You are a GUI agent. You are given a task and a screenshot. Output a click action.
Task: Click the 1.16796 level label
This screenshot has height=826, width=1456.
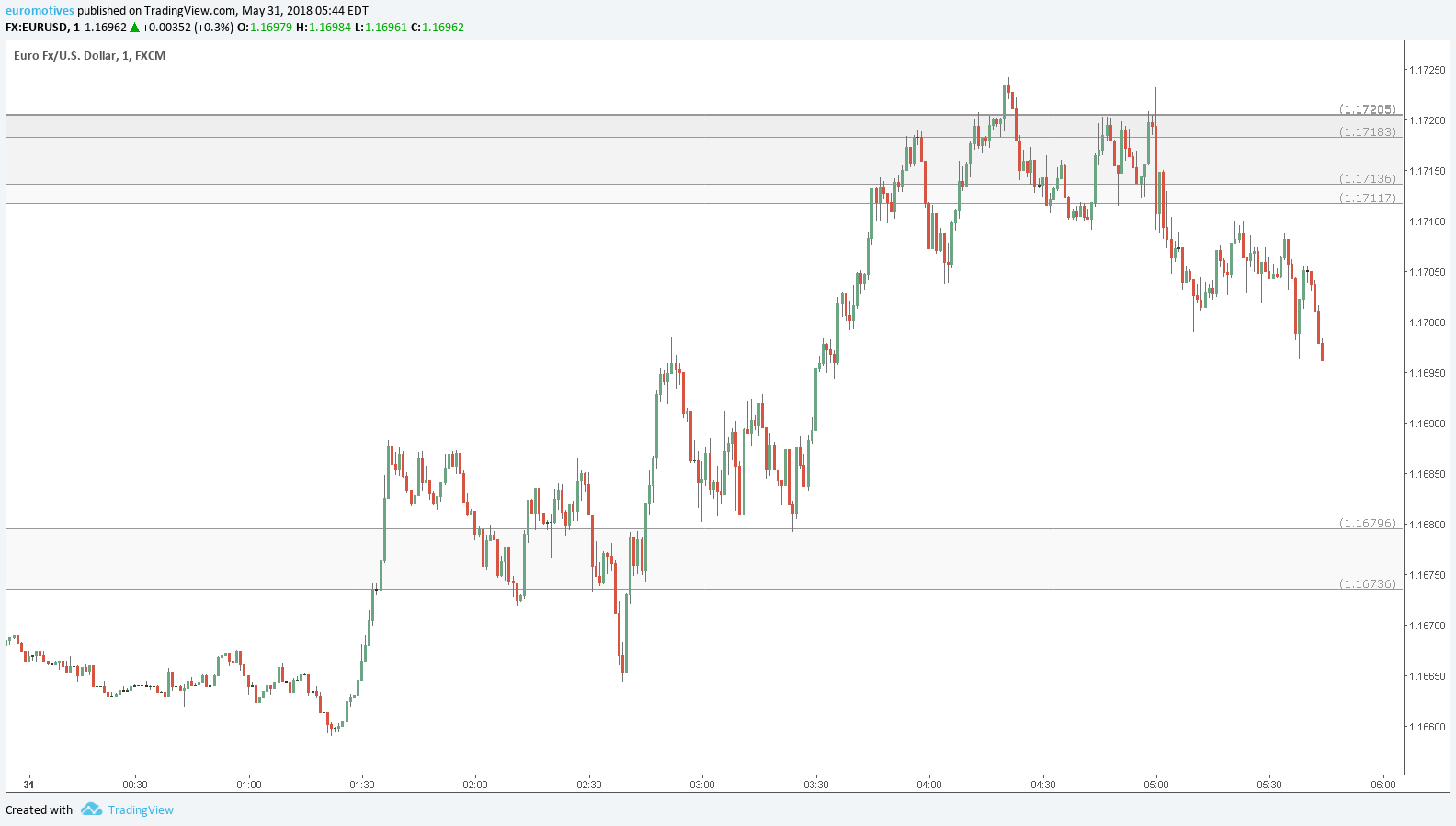tap(1368, 524)
